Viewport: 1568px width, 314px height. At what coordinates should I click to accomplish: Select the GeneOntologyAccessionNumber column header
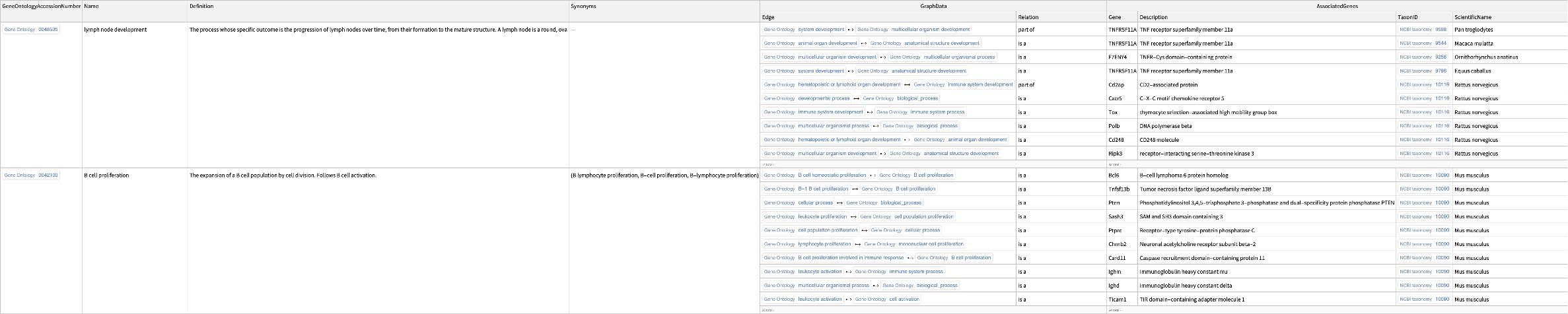pos(42,6)
